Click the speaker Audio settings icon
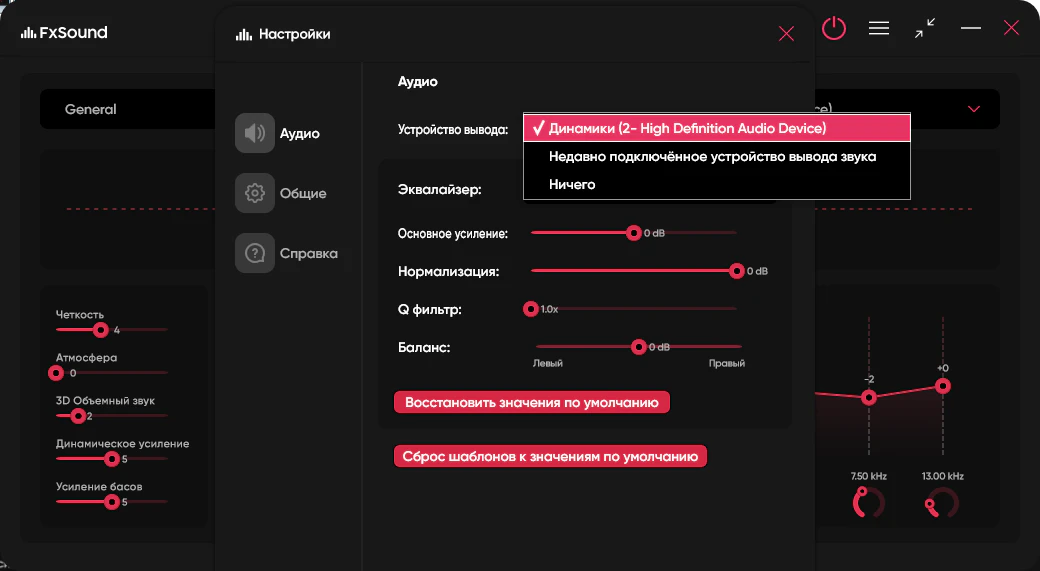 (255, 133)
